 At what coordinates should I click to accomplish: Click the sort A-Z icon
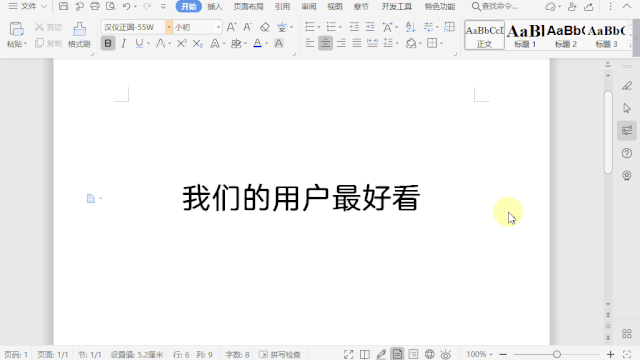click(410, 27)
